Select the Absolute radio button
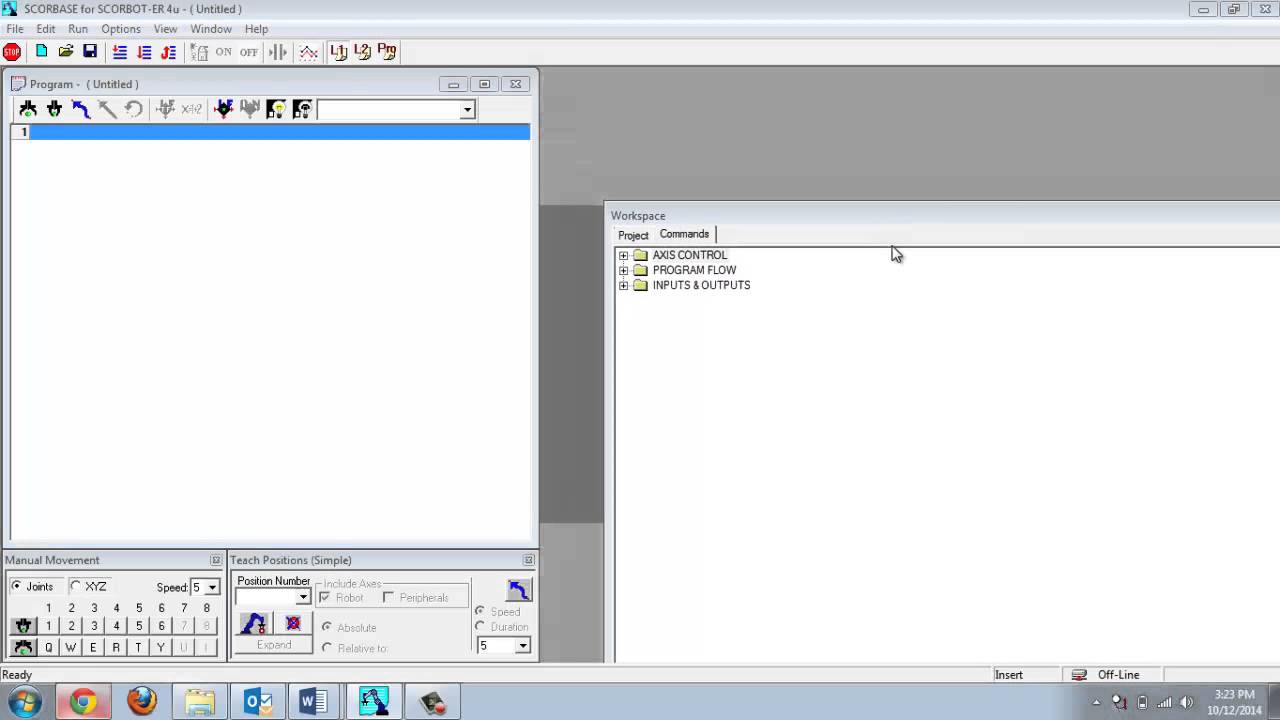The width and height of the screenshot is (1280, 720). coord(327,627)
